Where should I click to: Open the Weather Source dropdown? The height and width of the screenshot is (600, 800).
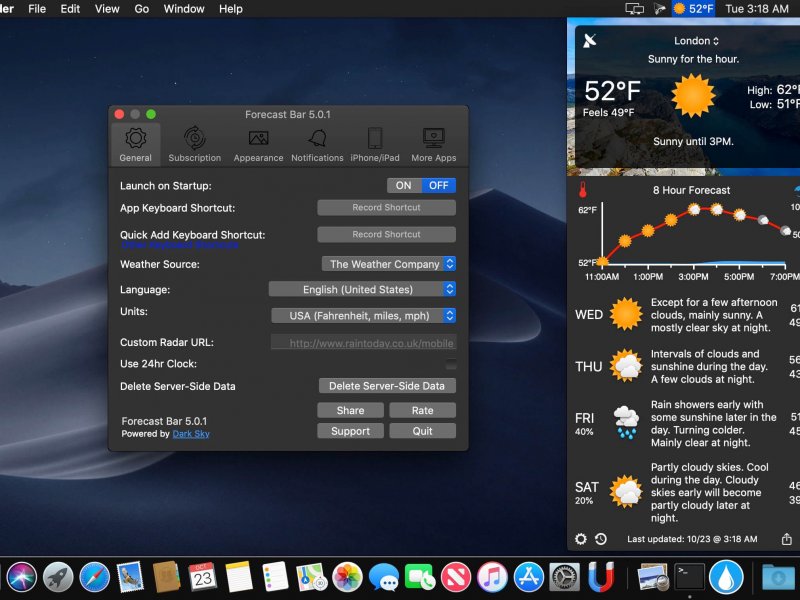coord(388,264)
